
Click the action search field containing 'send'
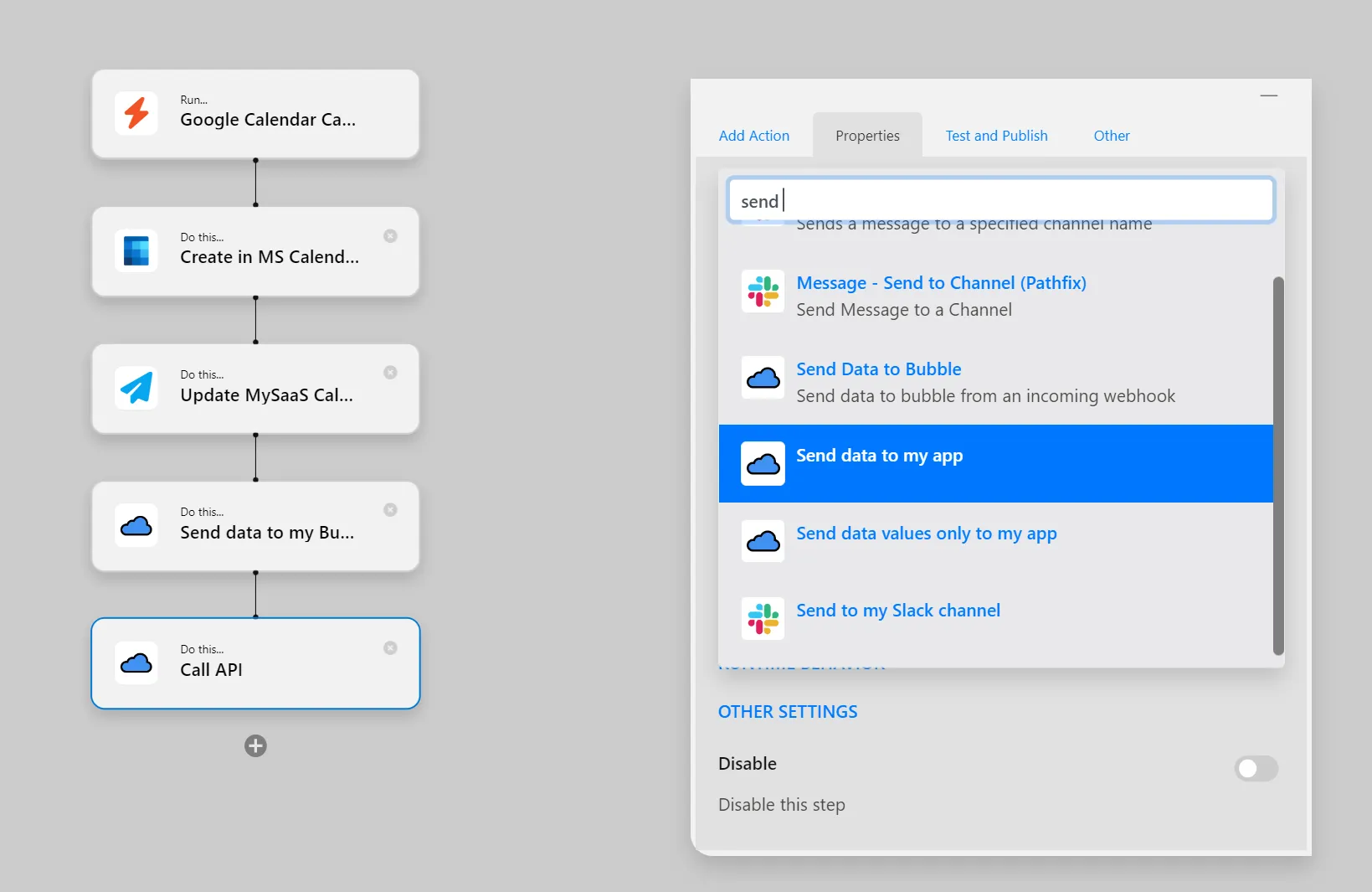coord(1001,200)
